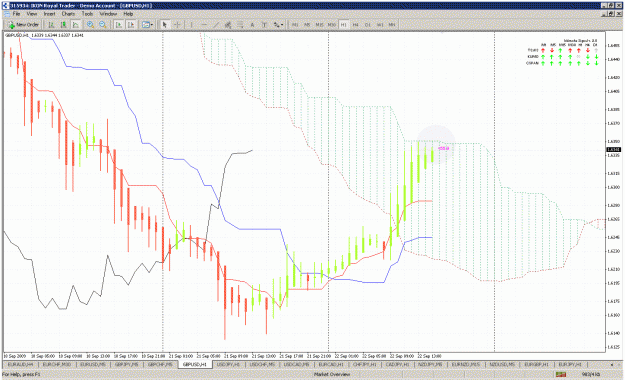The image size is (625, 380).
Task: Switch to the GBPJPY,M5 chart tab
Action: pyautogui.click(x=127, y=364)
